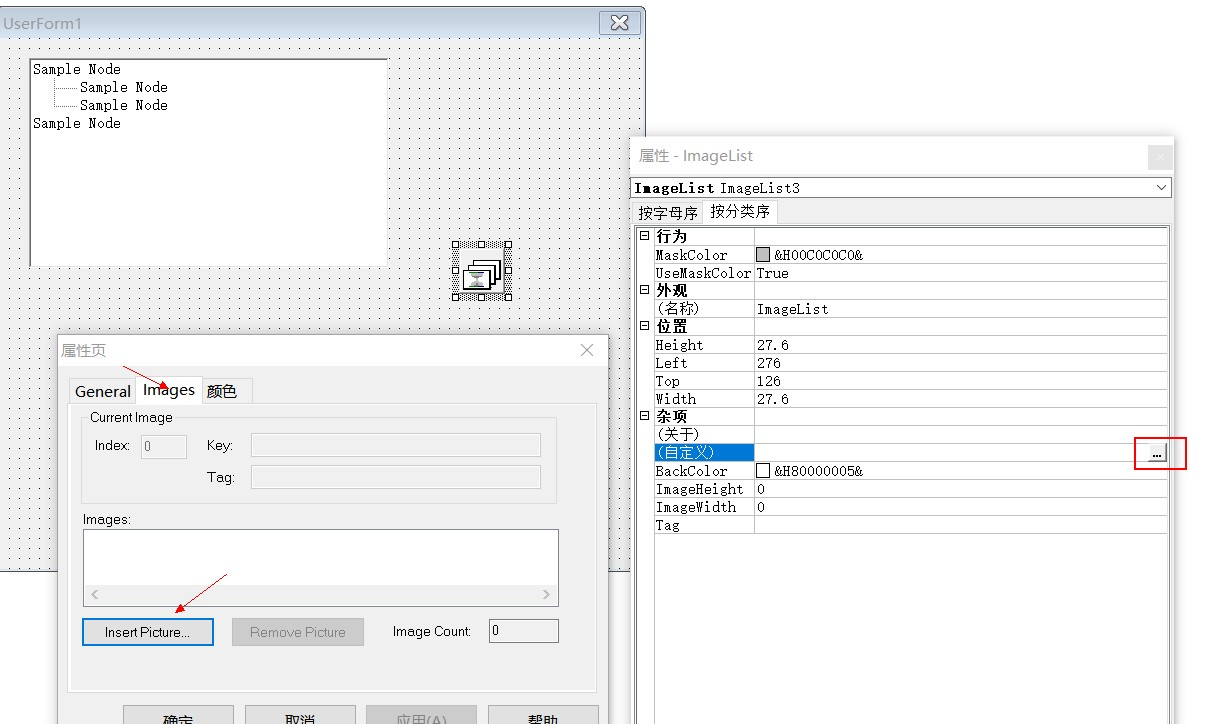The image size is (1211, 724).
Task: Click the MaskColor color swatch
Action: click(x=762, y=254)
